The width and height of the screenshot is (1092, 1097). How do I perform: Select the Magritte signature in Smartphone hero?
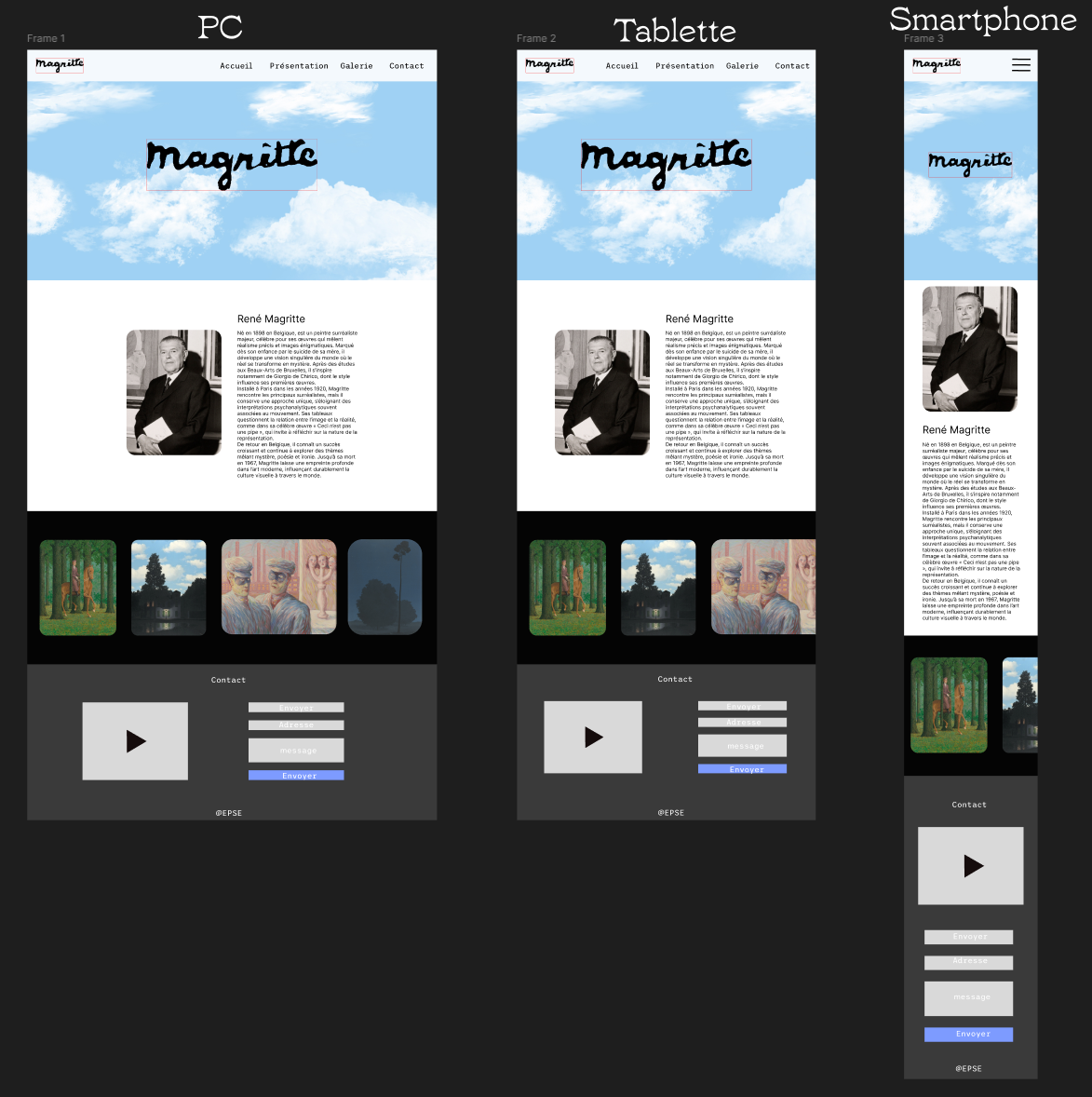click(969, 165)
